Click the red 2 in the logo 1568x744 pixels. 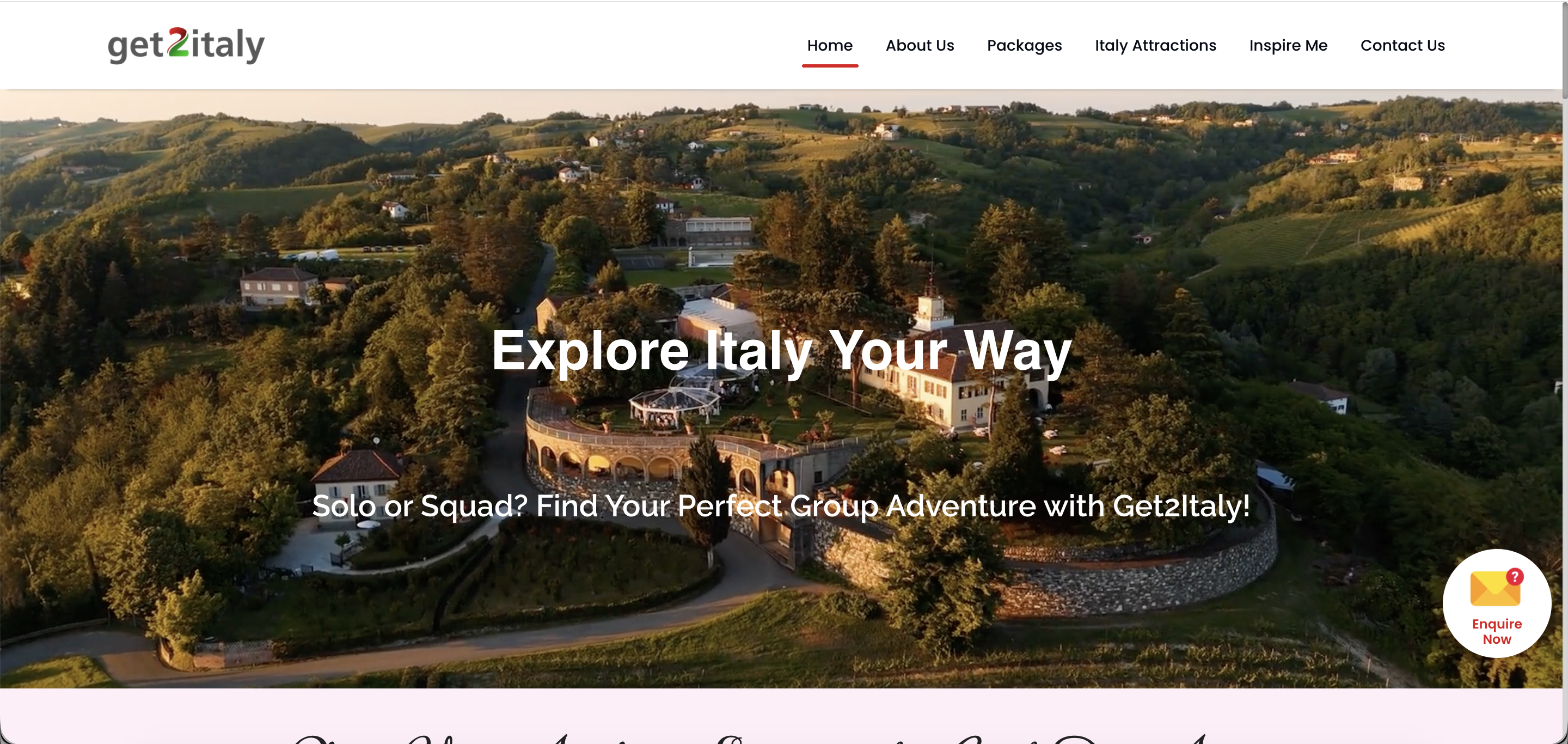(179, 42)
